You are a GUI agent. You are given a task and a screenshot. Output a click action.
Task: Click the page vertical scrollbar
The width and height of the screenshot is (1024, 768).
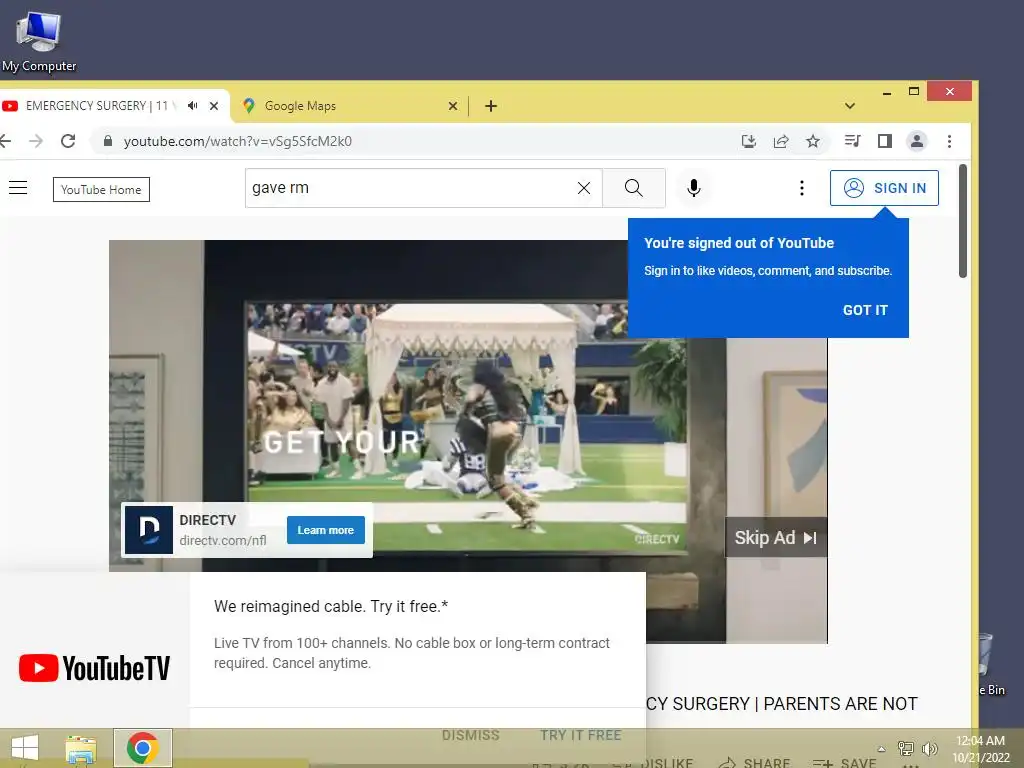[x=963, y=222]
